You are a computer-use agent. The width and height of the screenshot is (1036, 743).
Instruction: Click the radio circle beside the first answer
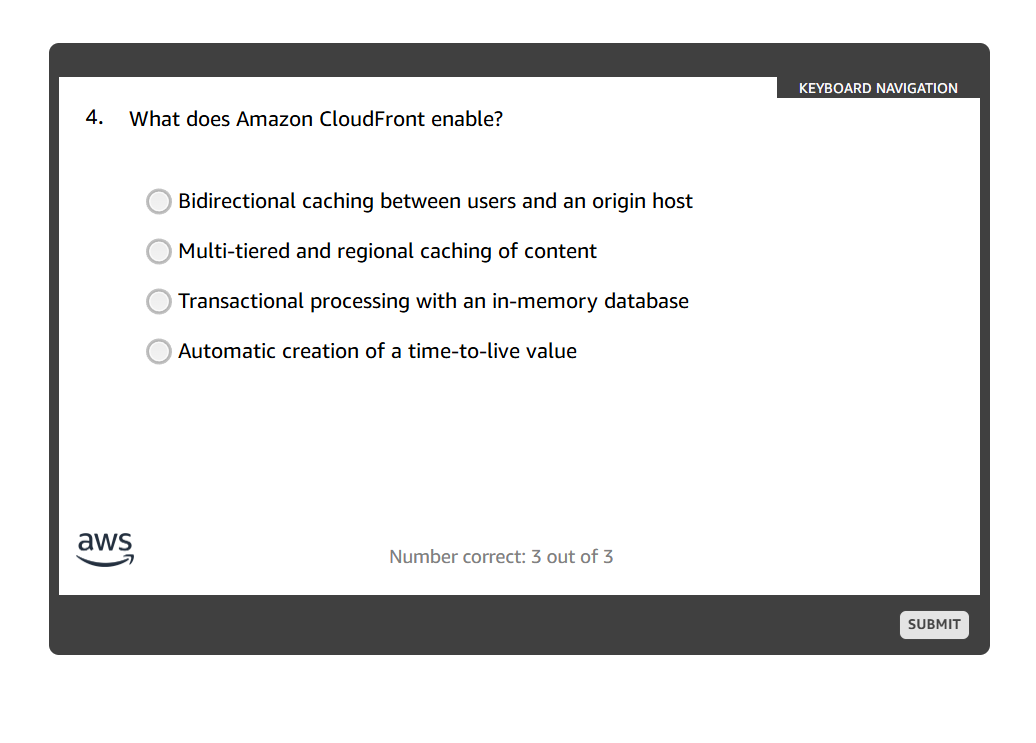pyautogui.click(x=158, y=201)
